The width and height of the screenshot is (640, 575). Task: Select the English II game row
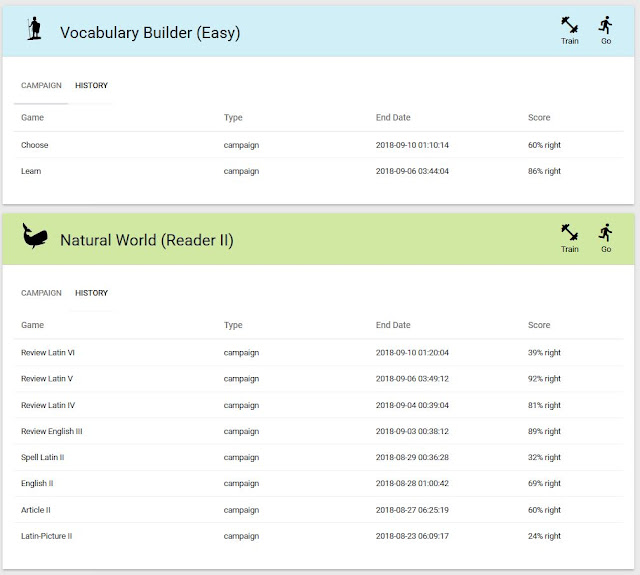pos(319,484)
